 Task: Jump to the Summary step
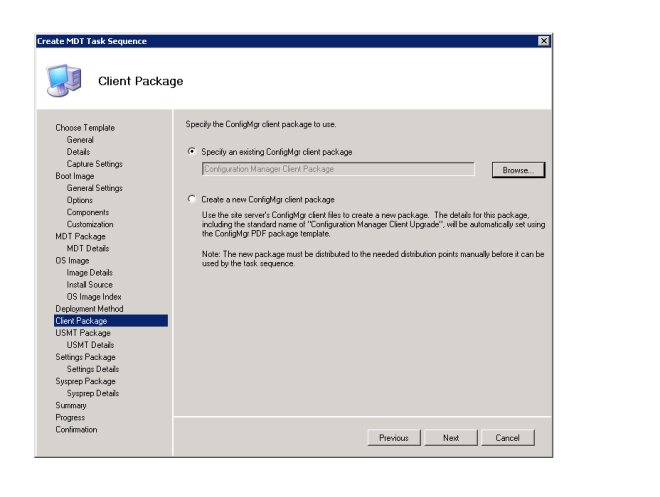[71, 405]
